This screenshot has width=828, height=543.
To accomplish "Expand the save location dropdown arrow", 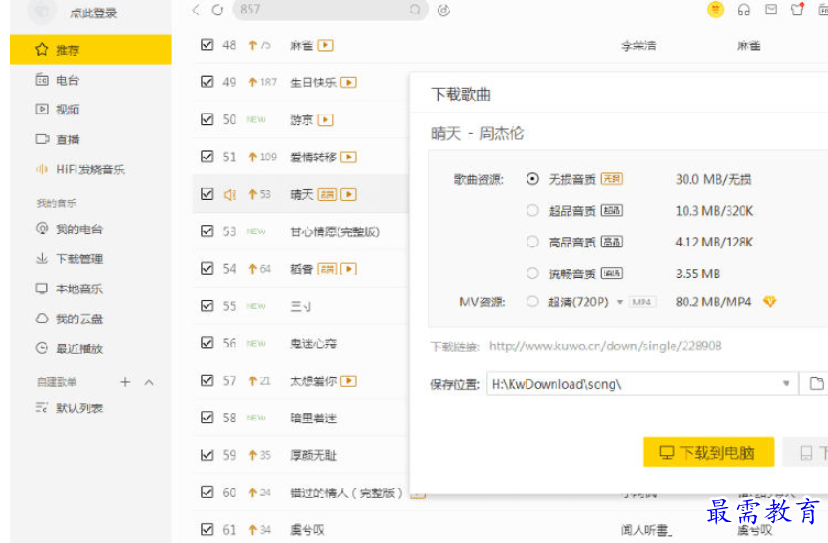I will pyautogui.click(x=786, y=383).
